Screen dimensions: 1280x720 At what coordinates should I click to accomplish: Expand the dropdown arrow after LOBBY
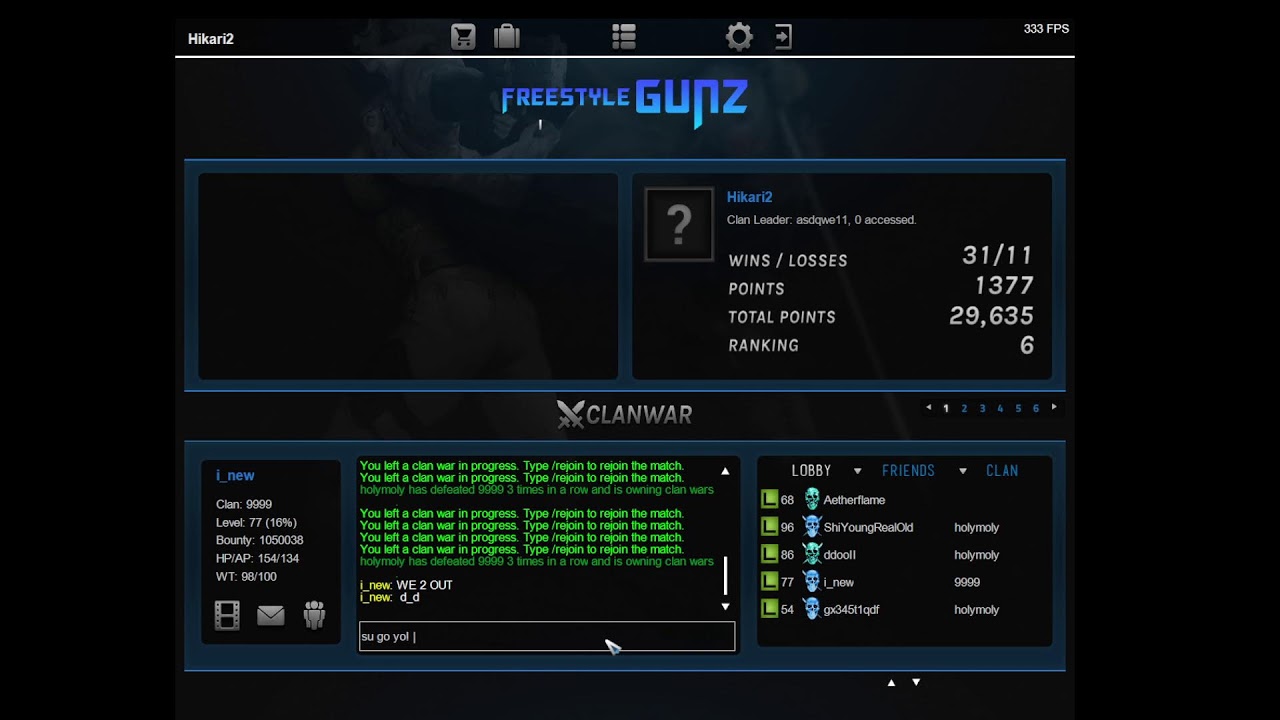coord(857,471)
